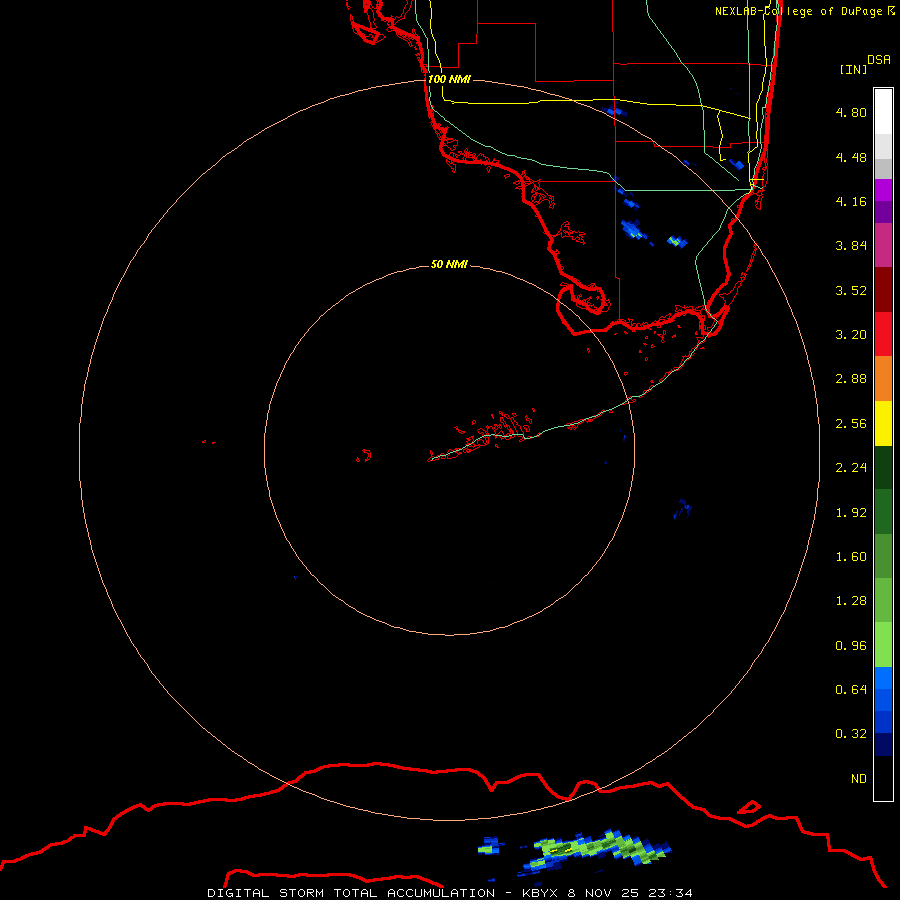The image size is (900, 900).
Task: Pick the dark red legend swatch
Action: click(883, 290)
